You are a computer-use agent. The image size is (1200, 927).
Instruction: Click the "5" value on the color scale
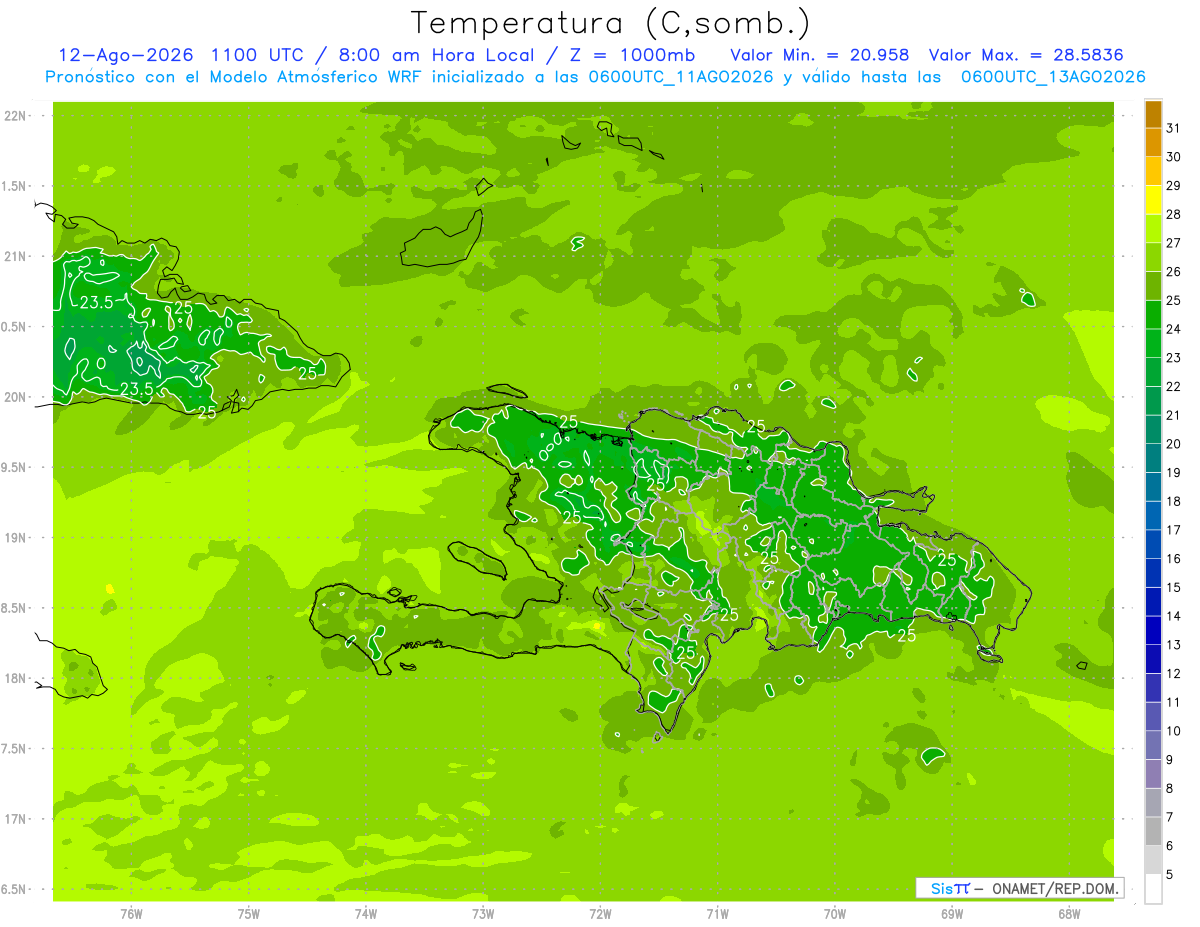[x=1169, y=875]
